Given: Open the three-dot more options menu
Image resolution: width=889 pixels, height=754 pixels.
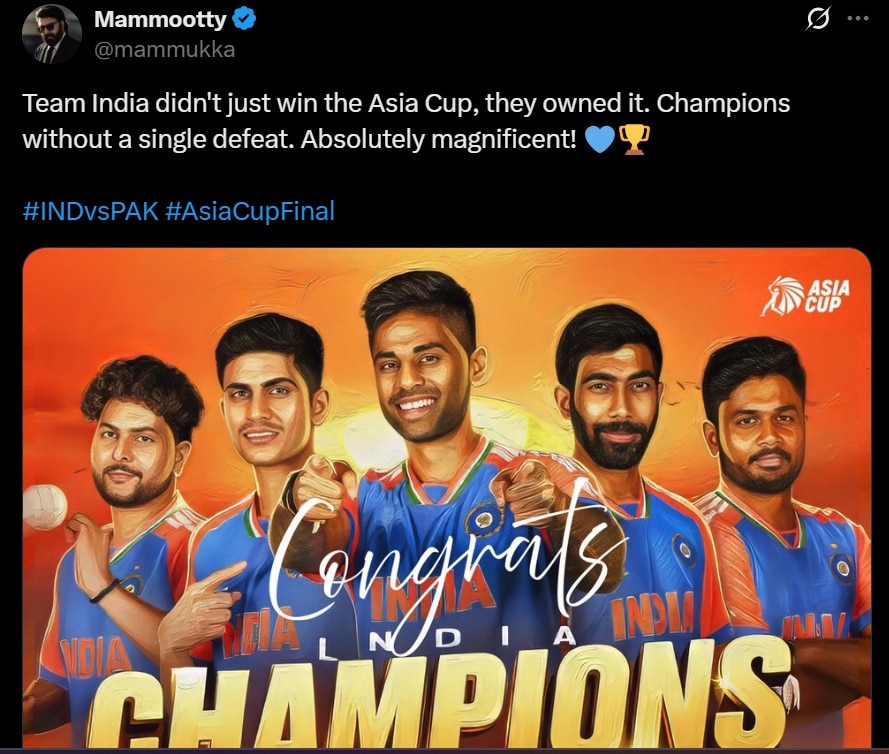Looking at the screenshot, I should (x=858, y=19).
